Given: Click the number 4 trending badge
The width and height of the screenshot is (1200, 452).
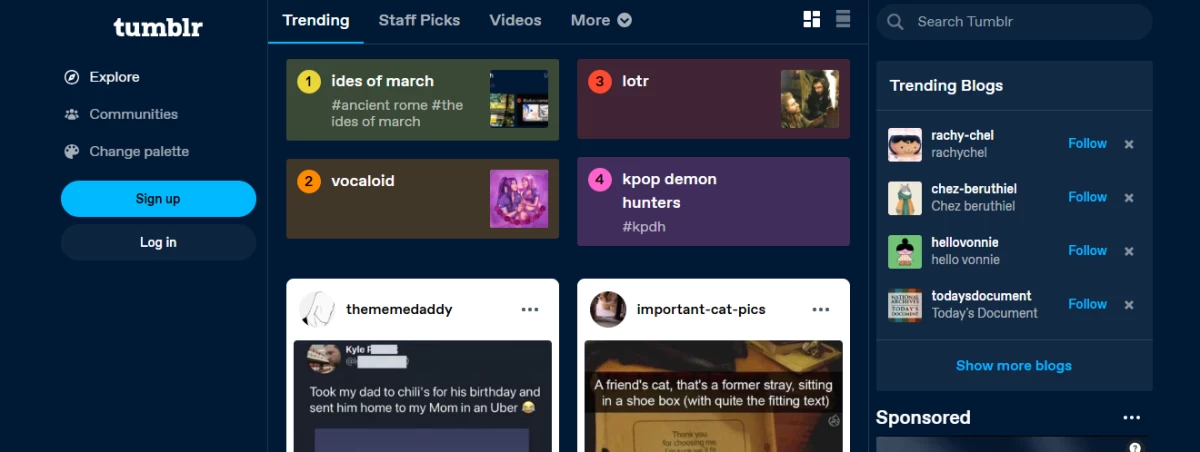Looking at the screenshot, I should 600,180.
